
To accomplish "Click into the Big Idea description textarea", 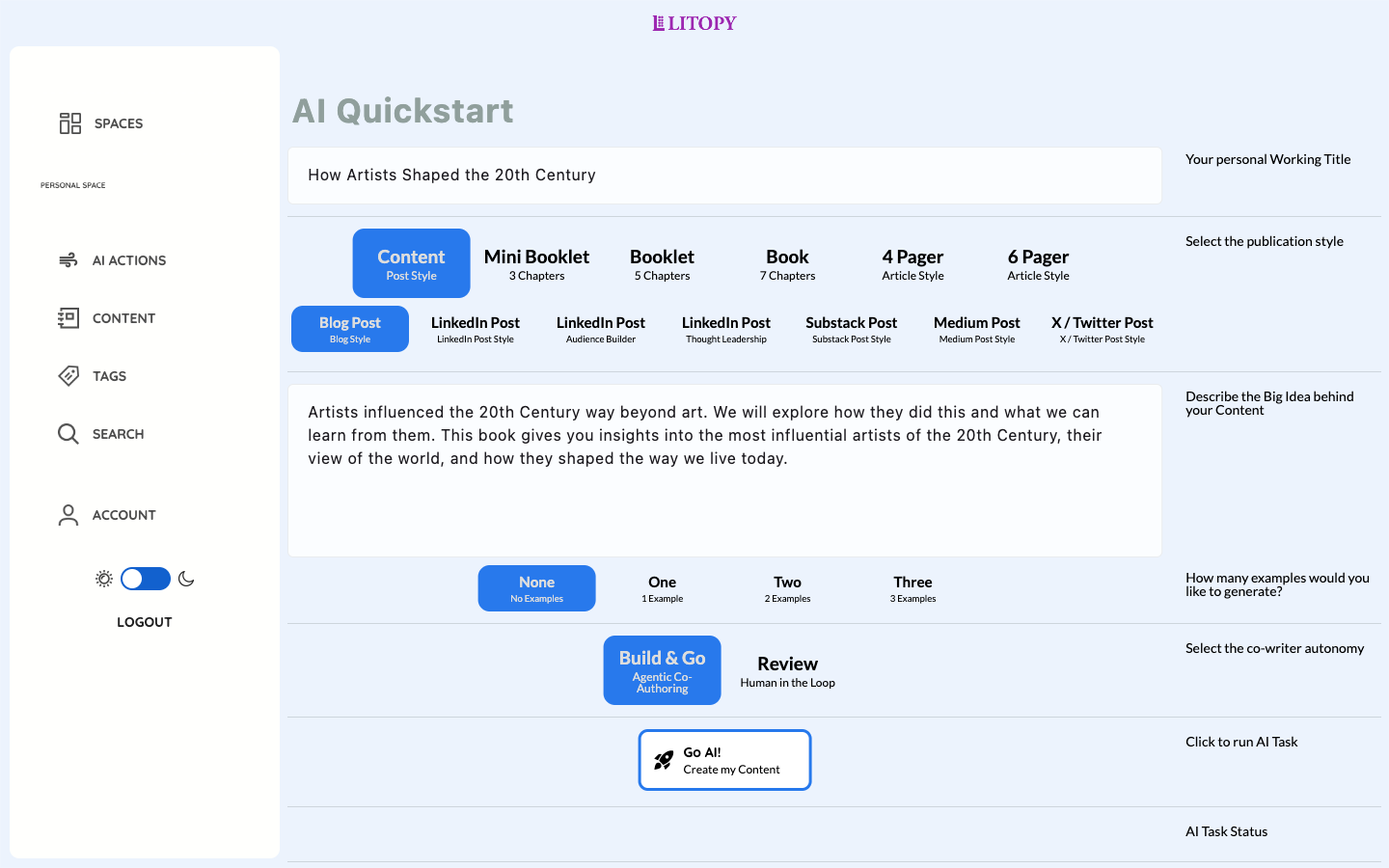I will click(724, 502).
